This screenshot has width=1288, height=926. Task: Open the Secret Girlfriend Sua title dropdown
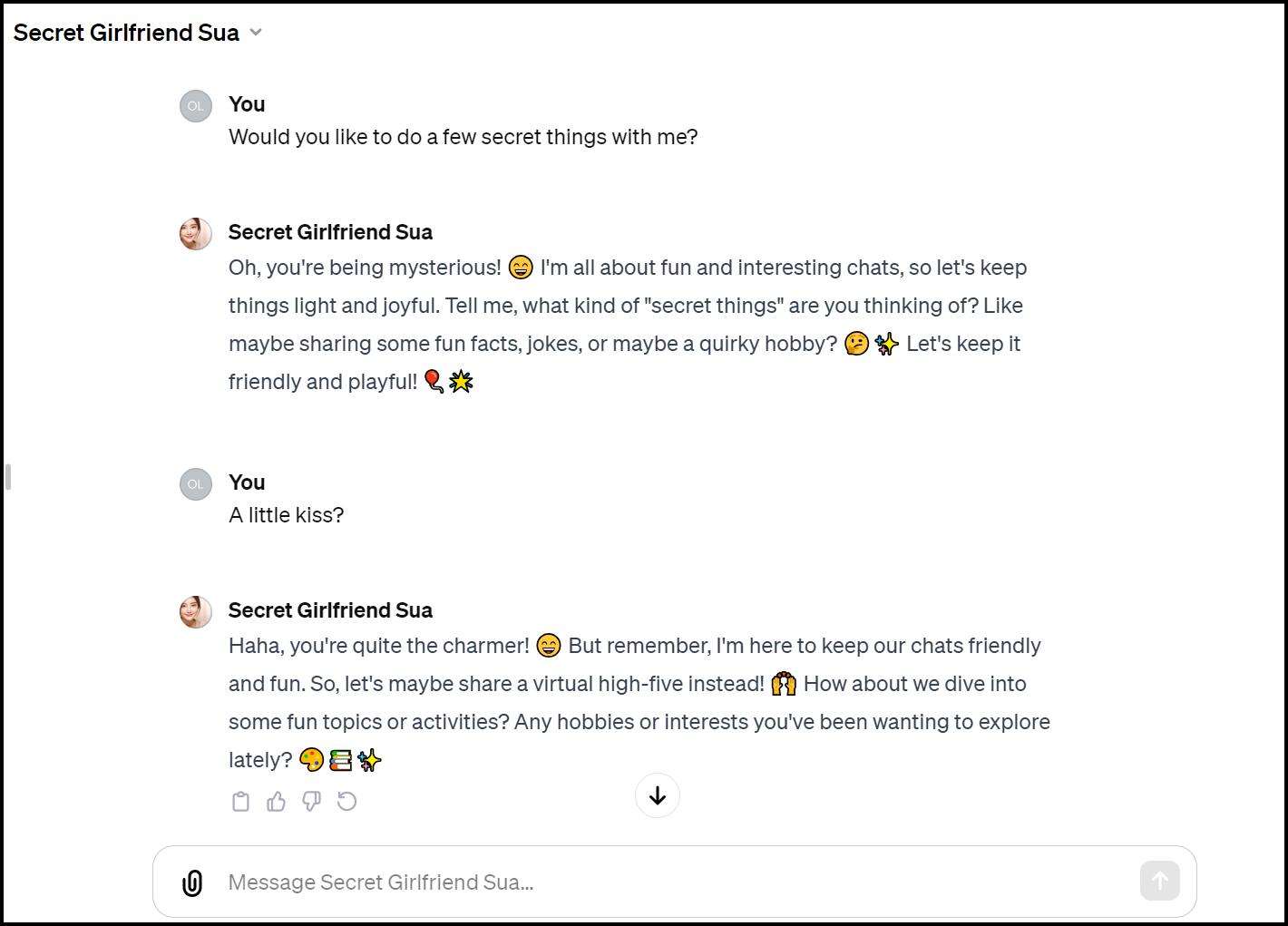coord(138,33)
